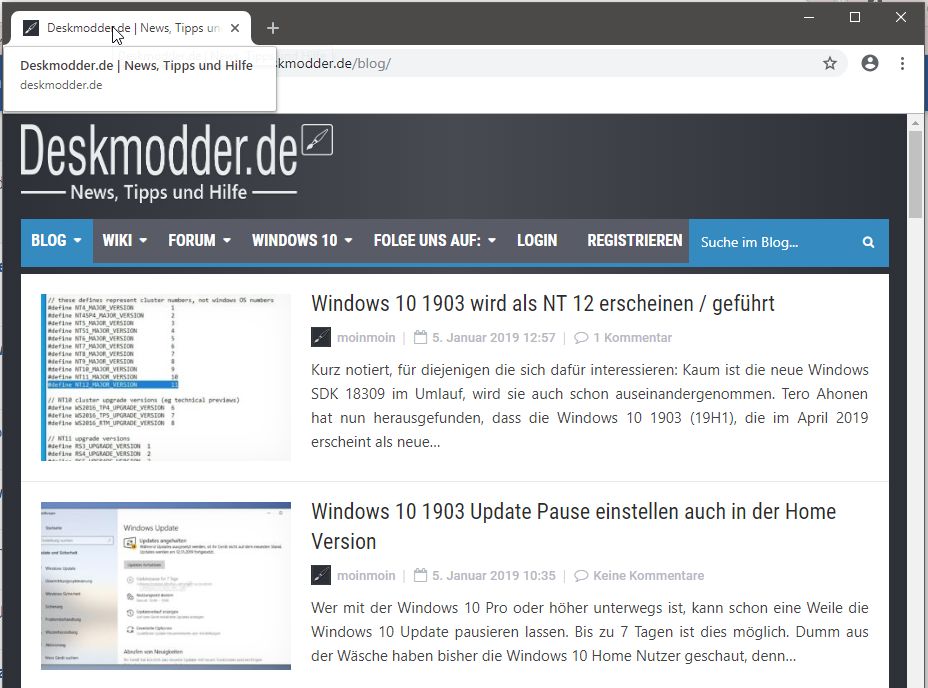Image resolution: width=928 pixels, height=688 pixels.
Task: Open the LOGIN menu item
Action: (x=537, y=240)
